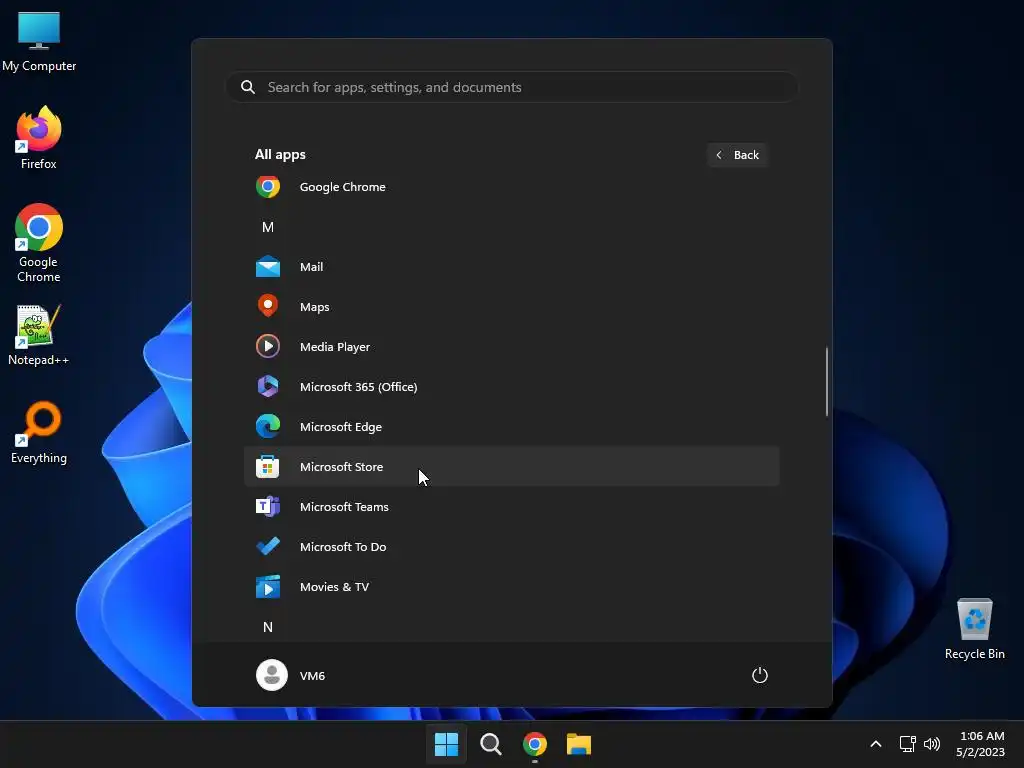Click the "Microsoft Teams" label text
This screenshot has width=1024, height=768.
(344, 507)
